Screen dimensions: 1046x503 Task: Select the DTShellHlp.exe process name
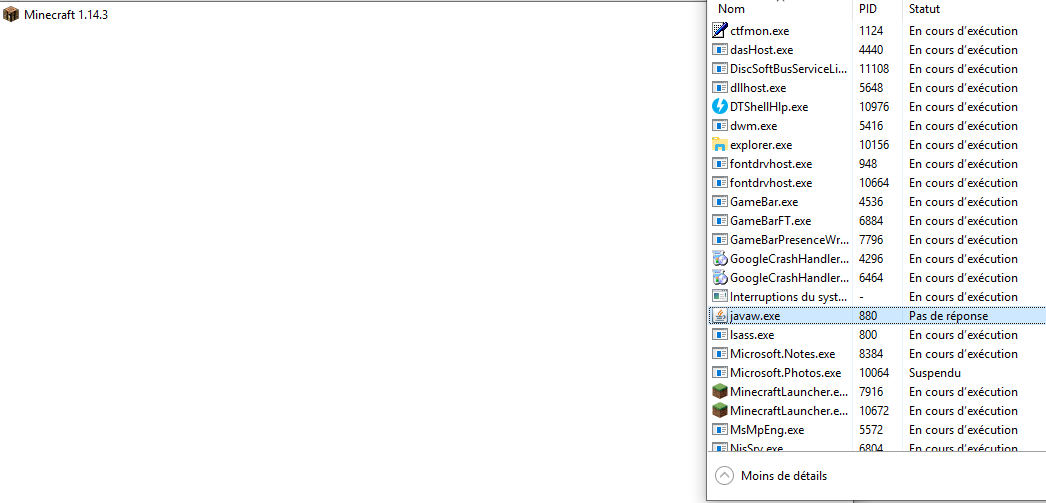tap(769, 107)
